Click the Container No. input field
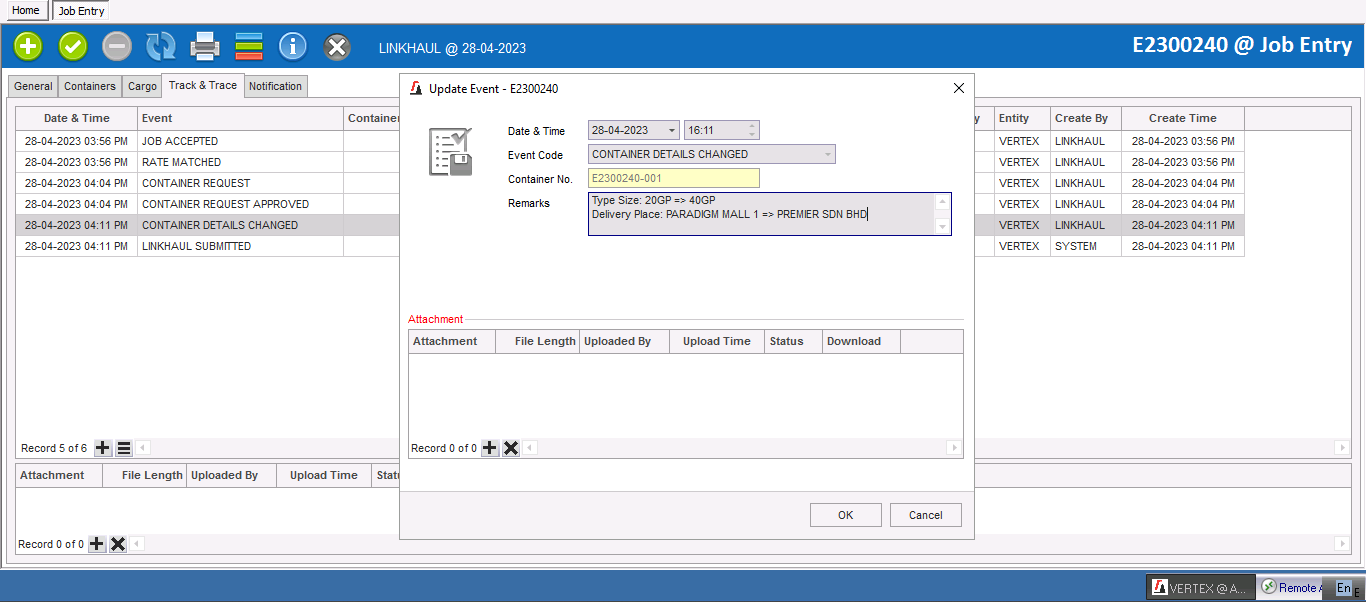This screenshot has height=602, width=1366. pos(673,178)
